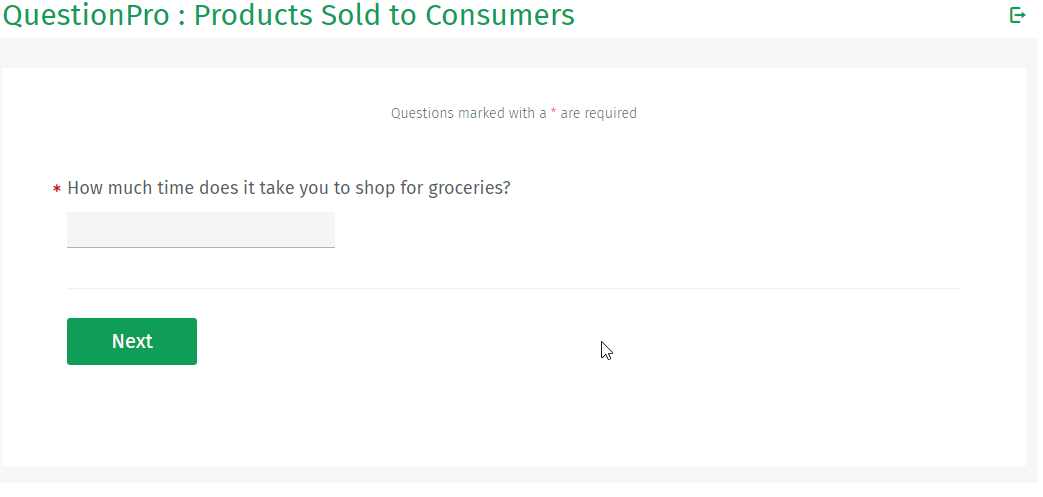This screenshot has width=1043, height=497.
Task: Click the exit survey icon
Action: [x=1017, y=15]
